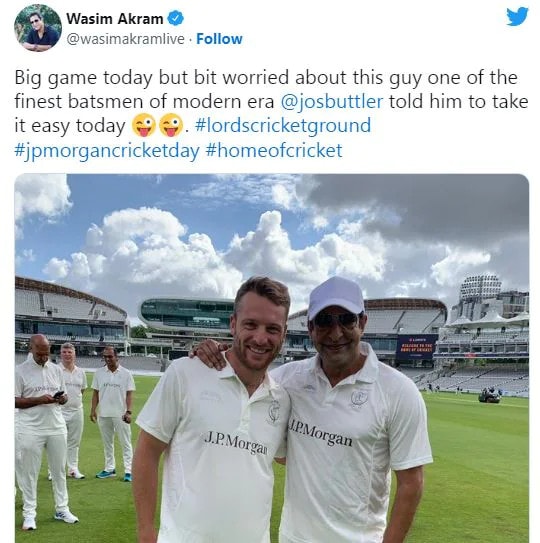Image resolution: width=540 pixels, height=543 pixels.
Task: Click the Wasim Akram display name
Action: click(x=115, y=19)
